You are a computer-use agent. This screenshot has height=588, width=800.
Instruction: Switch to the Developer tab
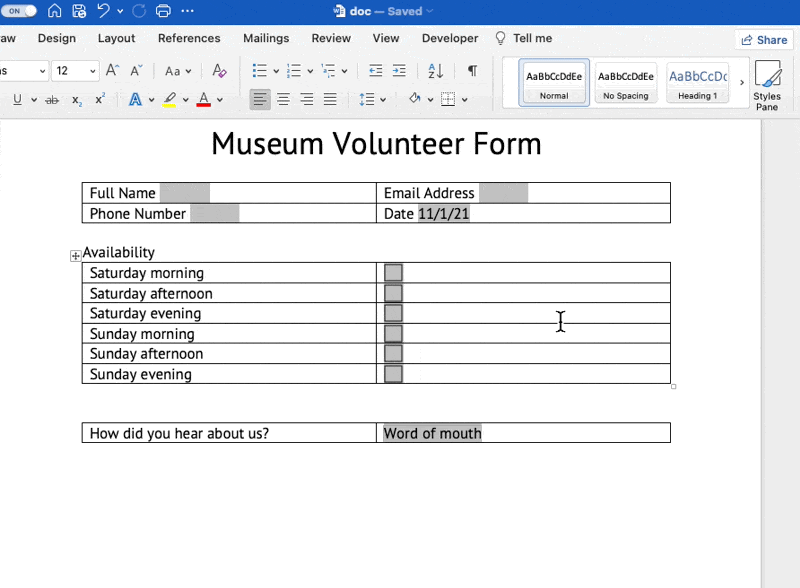pyautogui.click(x=450, y=38)
